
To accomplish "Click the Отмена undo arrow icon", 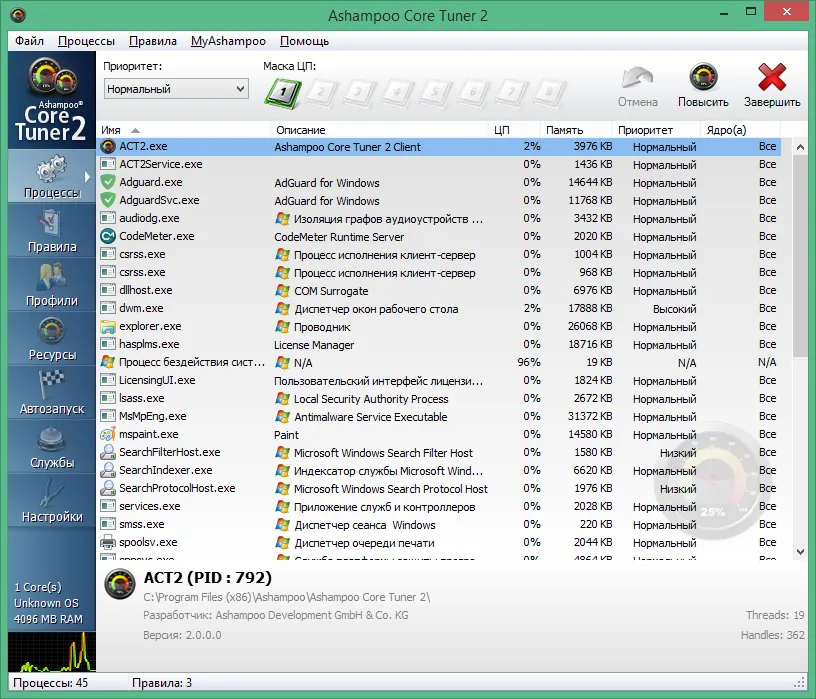I will point(638,78).
